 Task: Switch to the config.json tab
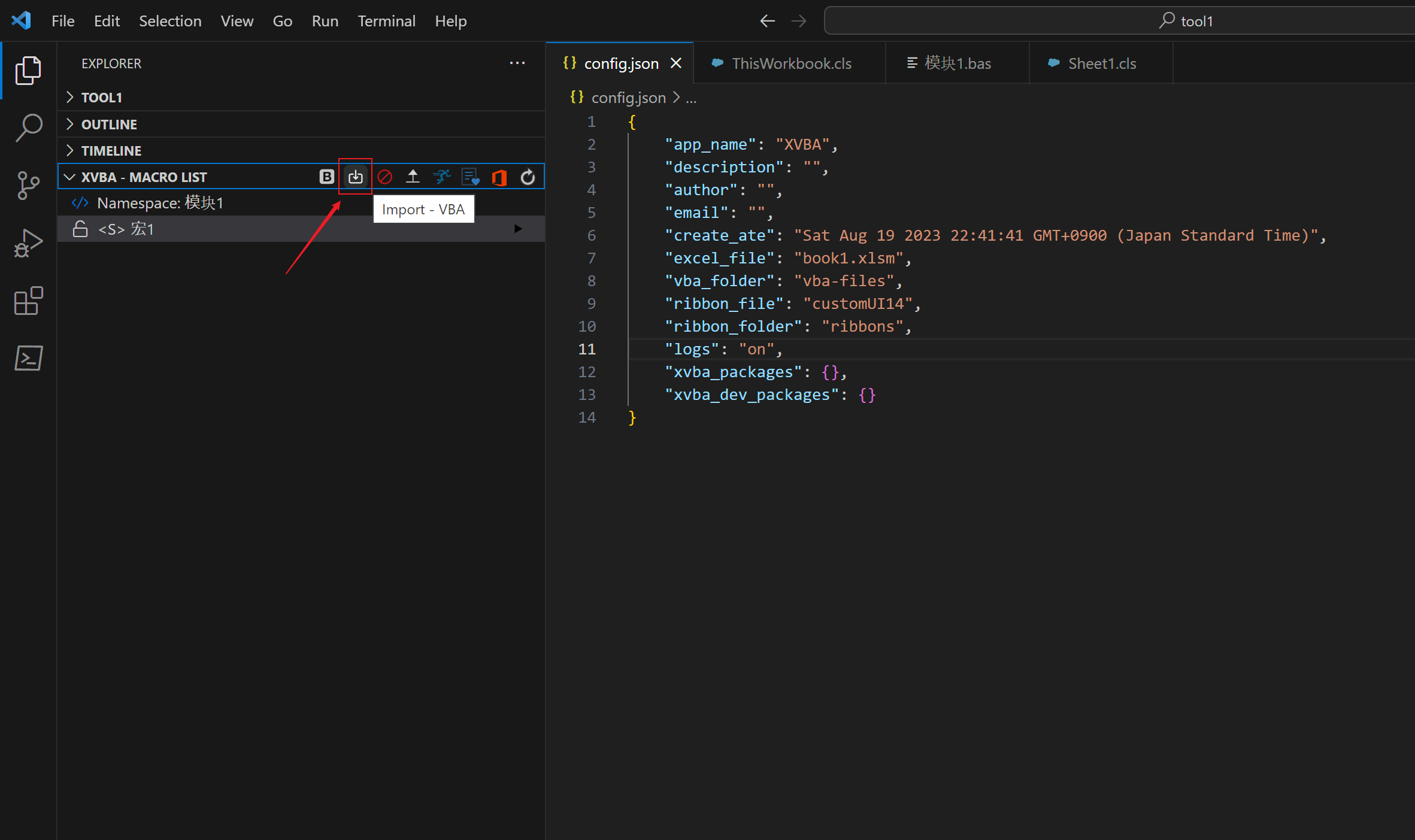pos(620,63)
